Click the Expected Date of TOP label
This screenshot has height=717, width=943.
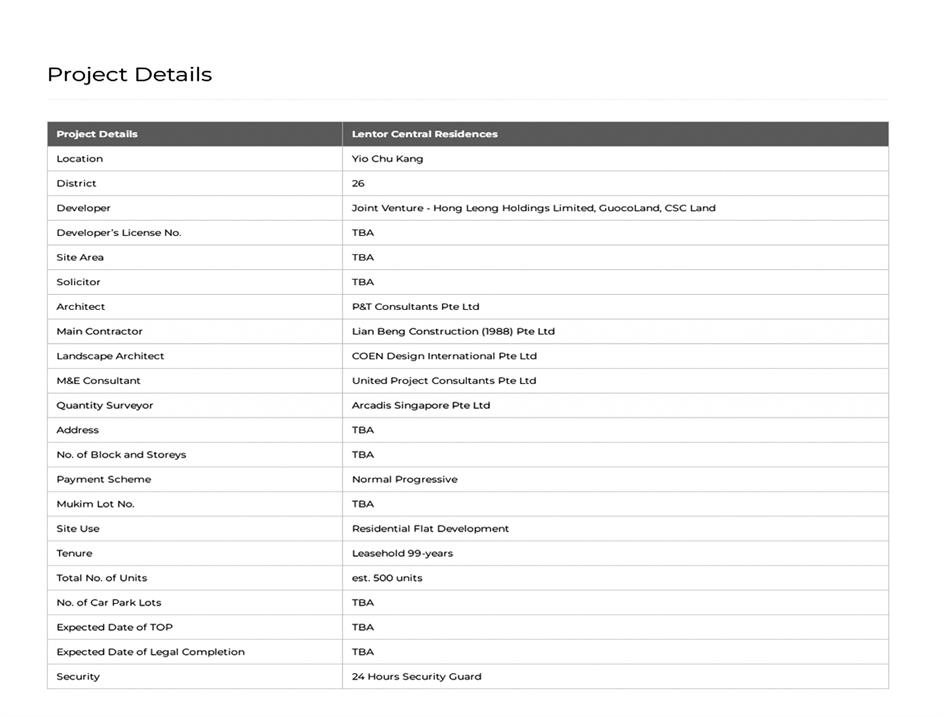(x=114, y=628)
